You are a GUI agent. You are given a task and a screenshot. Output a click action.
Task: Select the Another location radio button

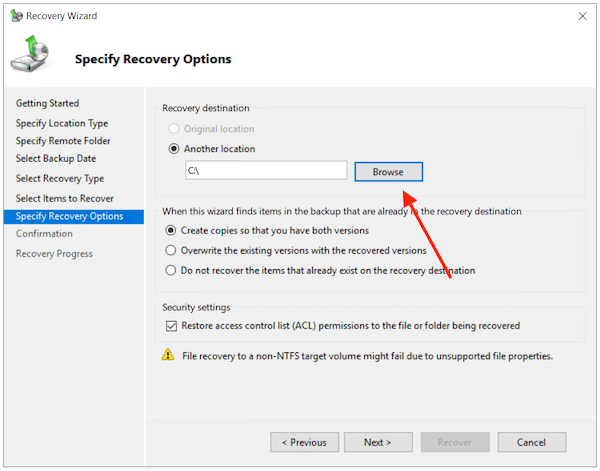174,149
